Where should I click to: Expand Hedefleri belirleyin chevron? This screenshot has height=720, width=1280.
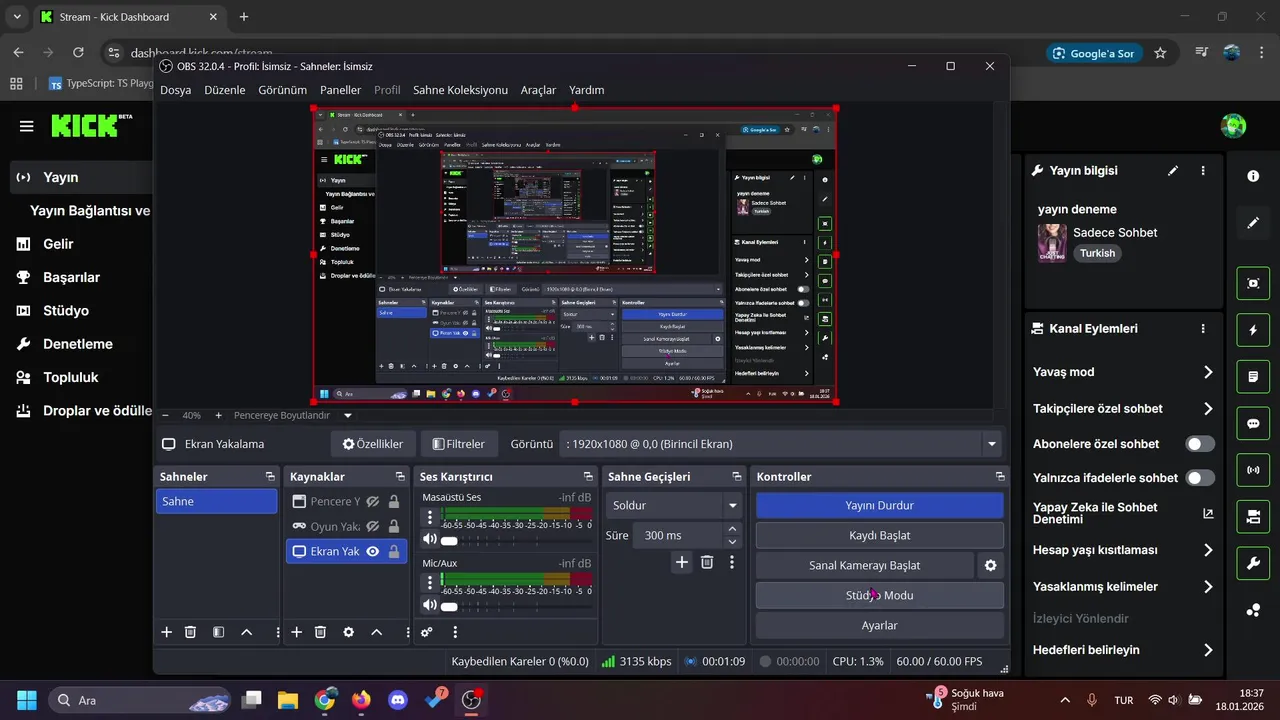coord(1208,650)
